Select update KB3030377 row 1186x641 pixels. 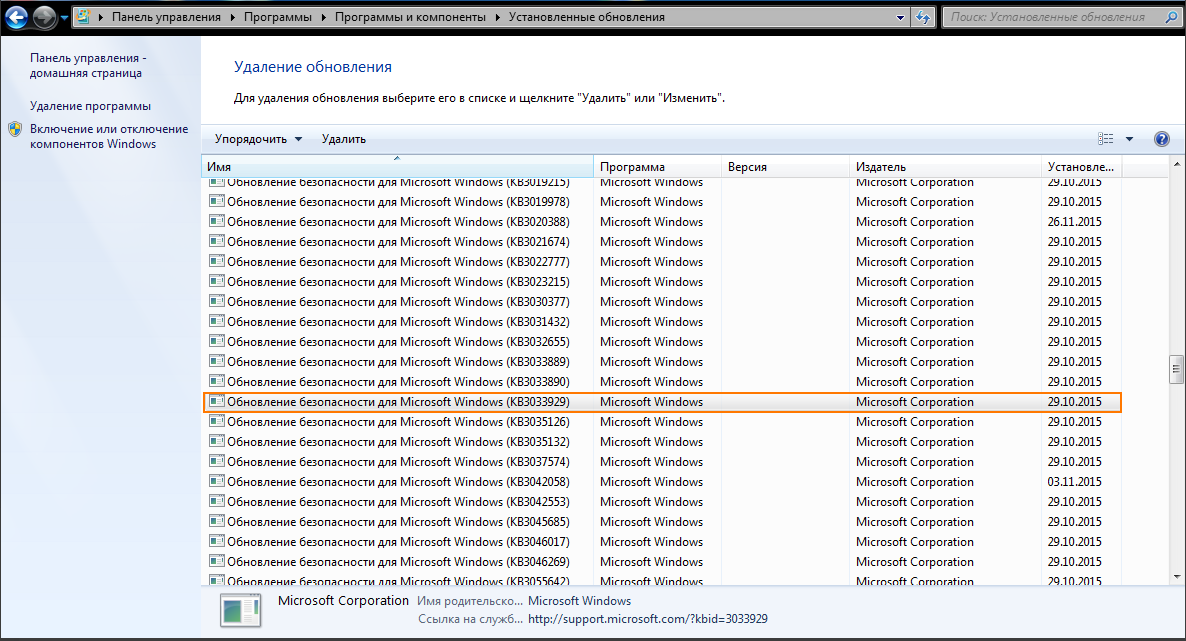tap(663, 302)
